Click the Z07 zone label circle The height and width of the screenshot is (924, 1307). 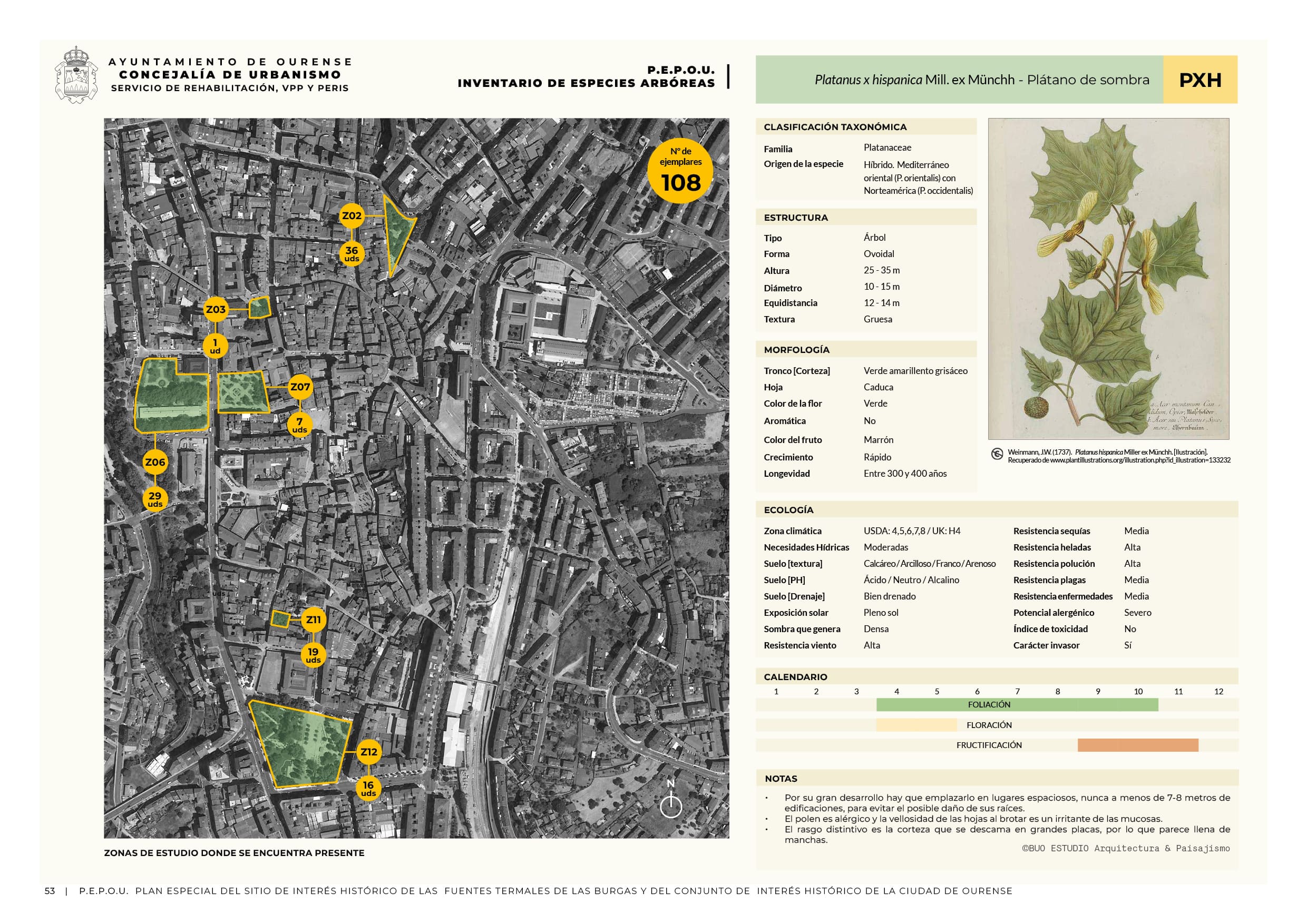coord(300,388)
